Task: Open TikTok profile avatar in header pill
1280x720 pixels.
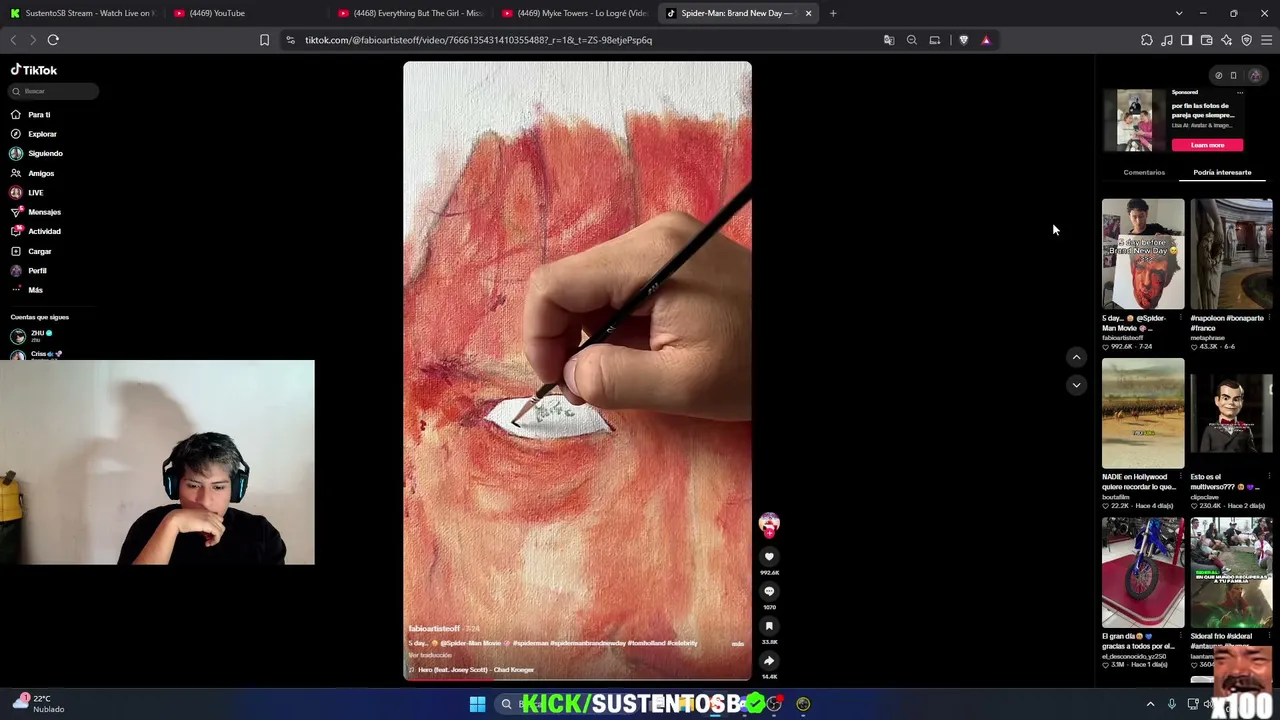Action: (1255, 76)
